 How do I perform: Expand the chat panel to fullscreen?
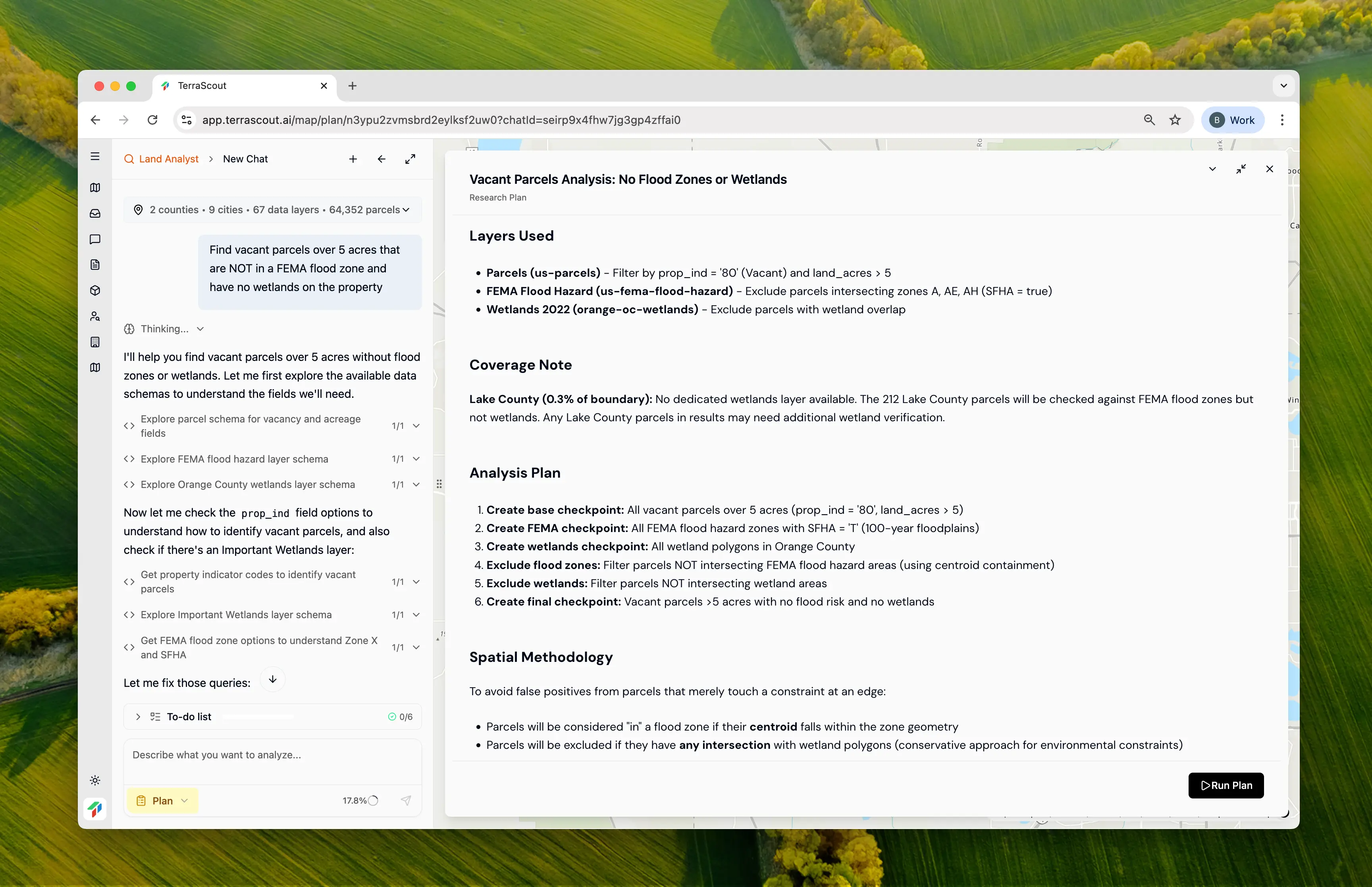(x=410, y=159)
